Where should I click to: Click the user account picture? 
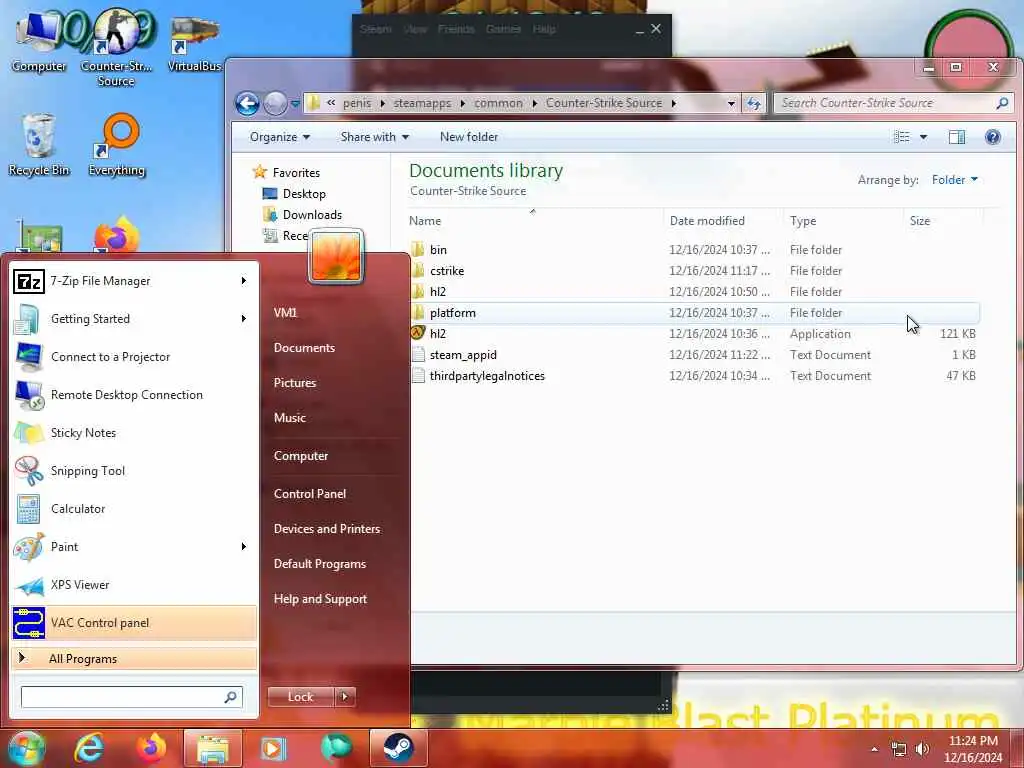point(336,257)
